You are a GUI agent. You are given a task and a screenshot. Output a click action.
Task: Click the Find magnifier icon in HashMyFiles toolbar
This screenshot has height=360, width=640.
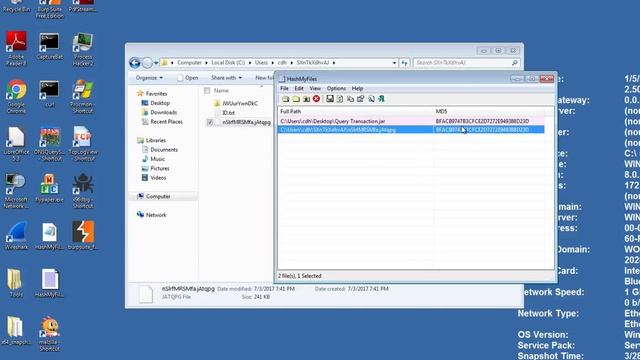coord(371,99)
